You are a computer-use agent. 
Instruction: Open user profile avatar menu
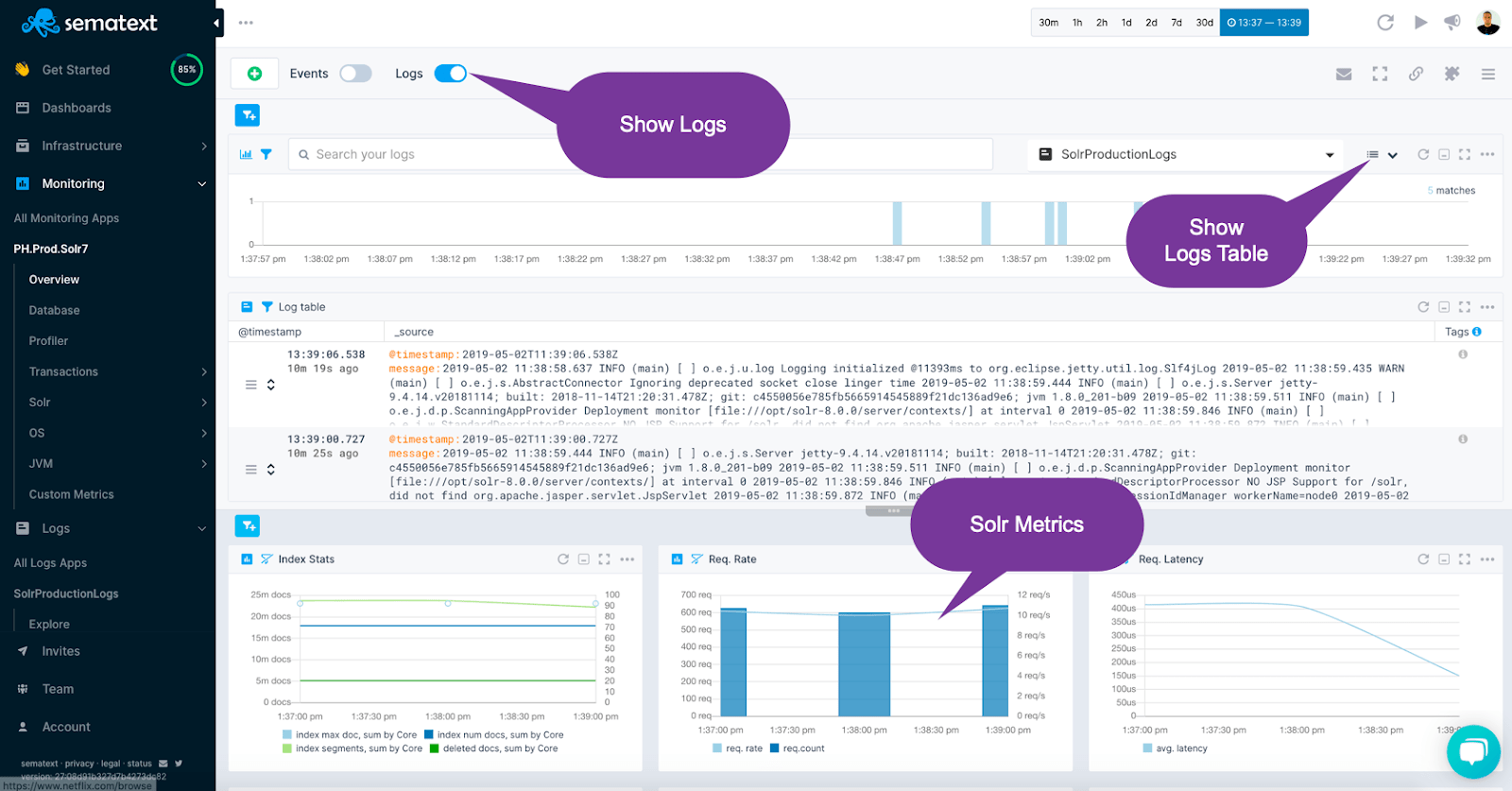coord(1488,23)
